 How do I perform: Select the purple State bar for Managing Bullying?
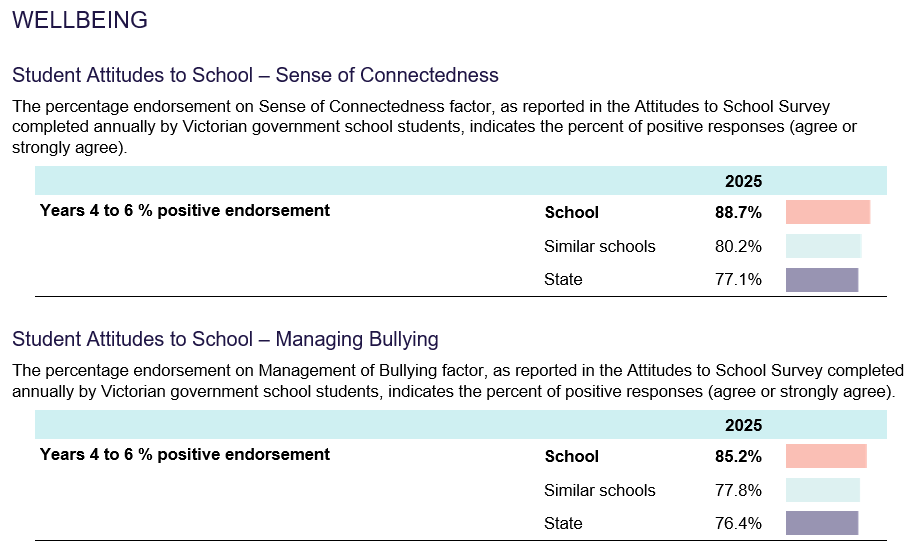click(822, 523)
